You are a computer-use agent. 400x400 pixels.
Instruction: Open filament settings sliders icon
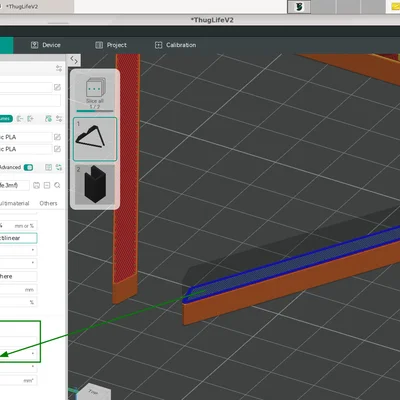coord(59,119)
